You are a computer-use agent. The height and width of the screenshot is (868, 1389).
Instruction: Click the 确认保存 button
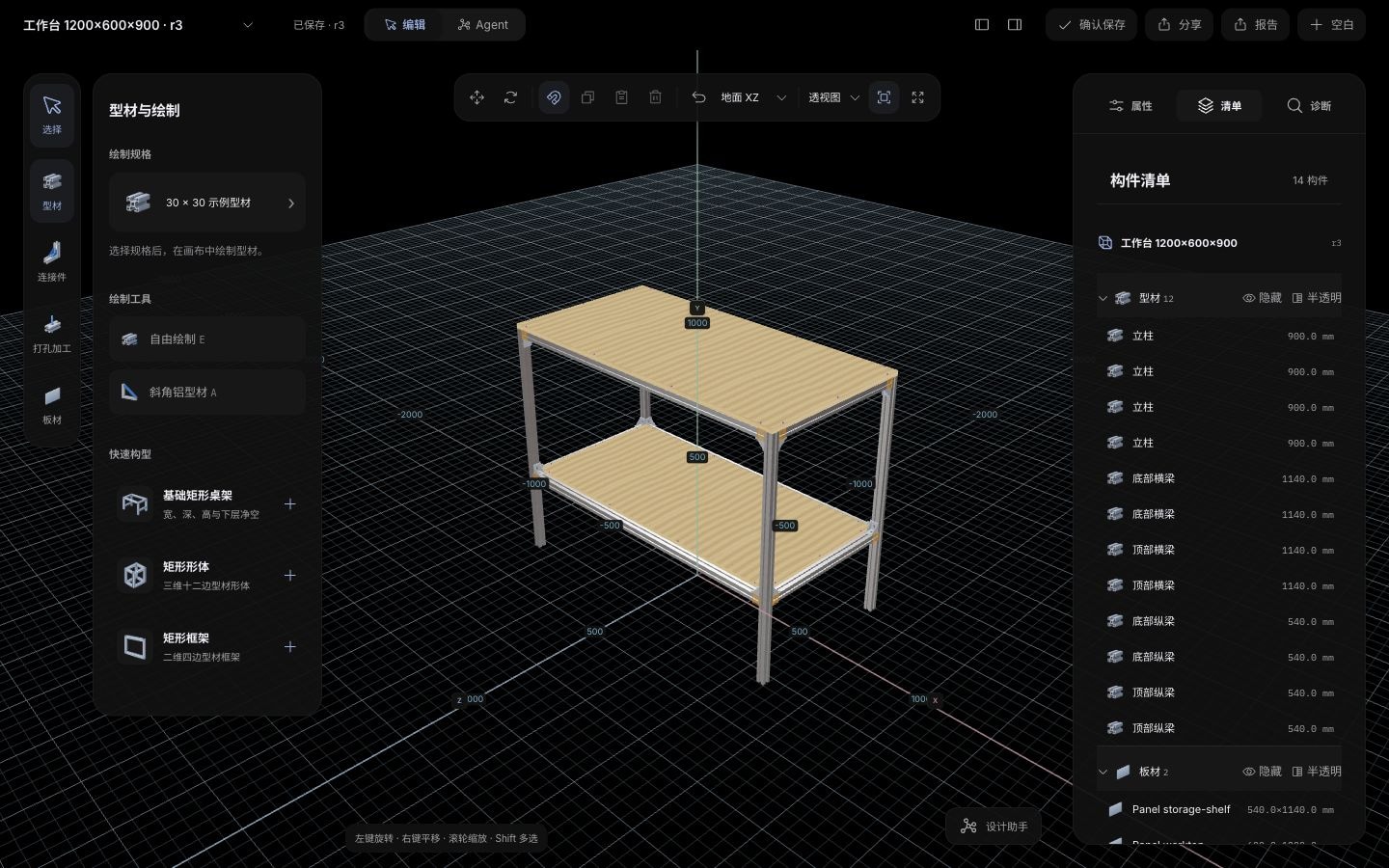(1091, 25)
